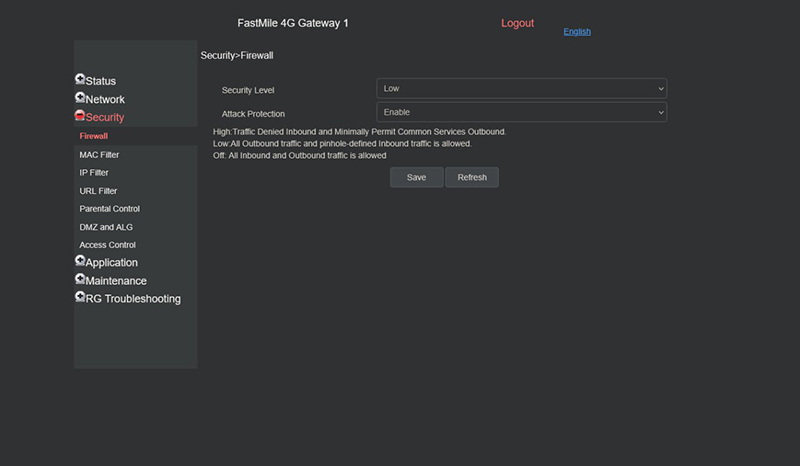Open the MAC Filter page

99,155
